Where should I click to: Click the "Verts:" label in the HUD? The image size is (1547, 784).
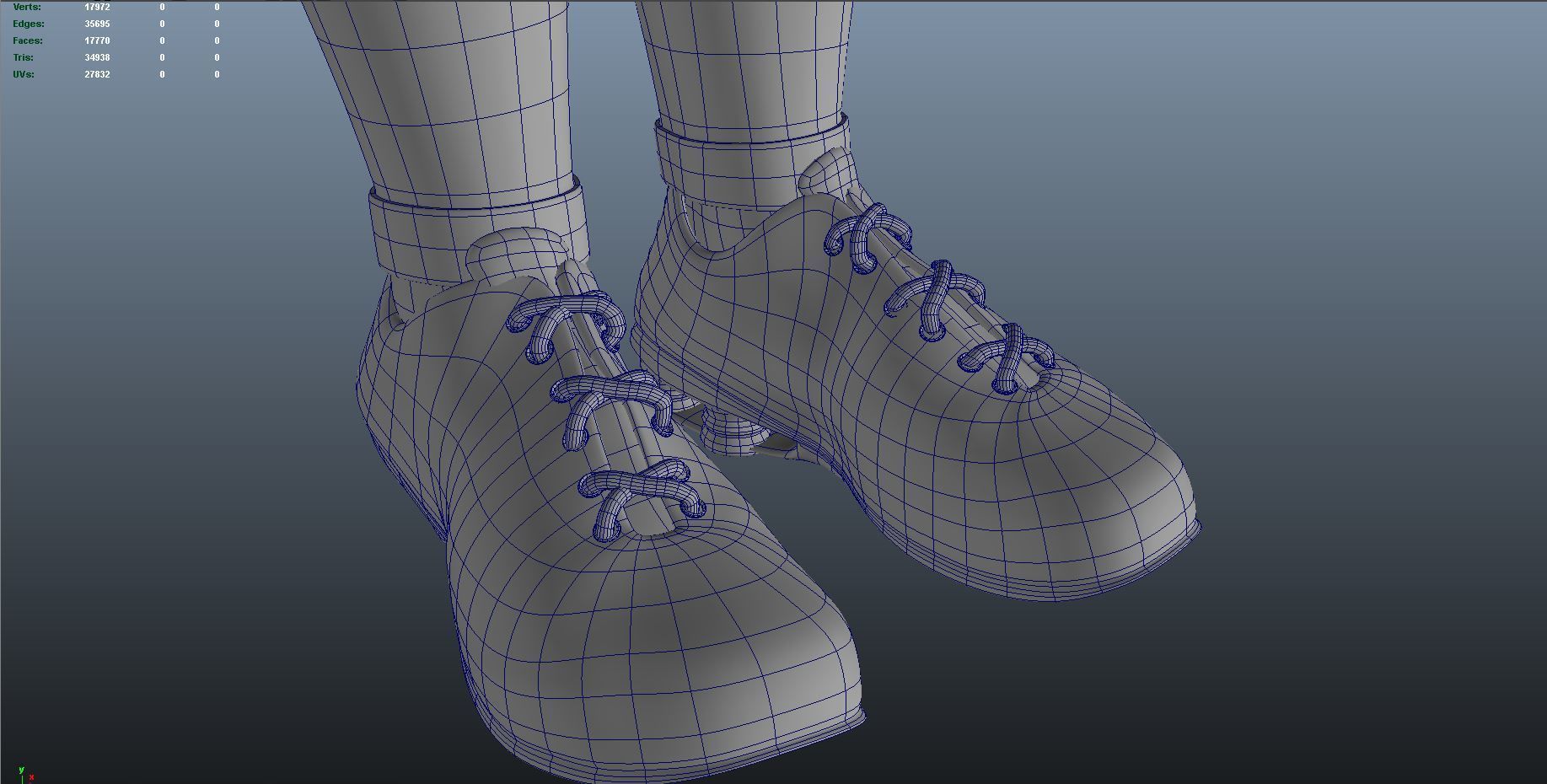[27, 7]
